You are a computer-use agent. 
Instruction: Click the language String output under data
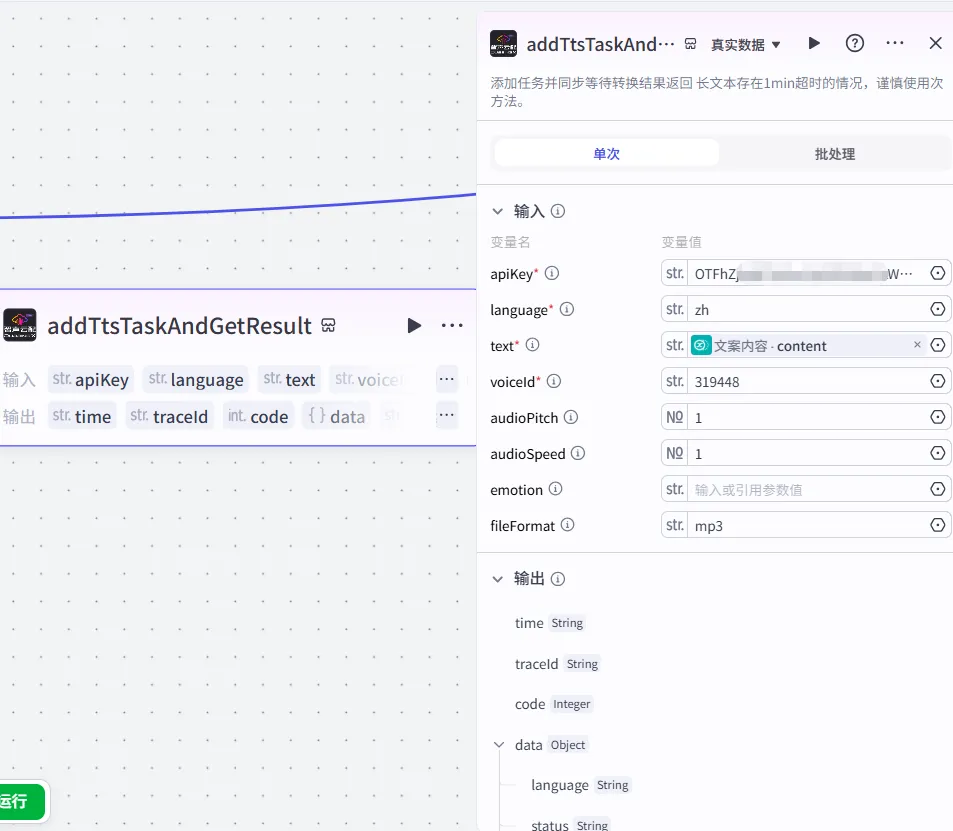580,785
